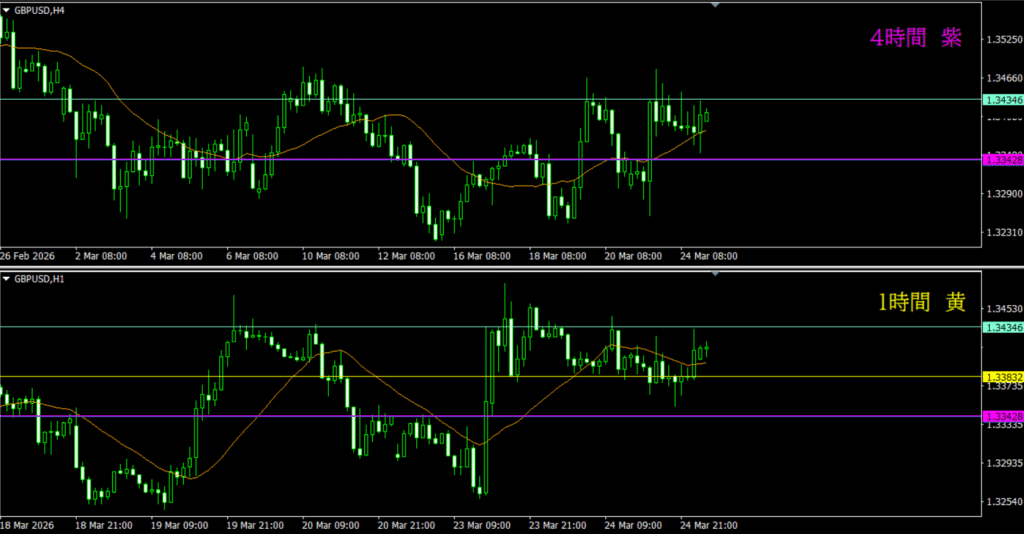The height and width of the screenshot is (534, 1024).
Task: Click the H1 chart shift marker triangle
Action: (x=715, y=273)
